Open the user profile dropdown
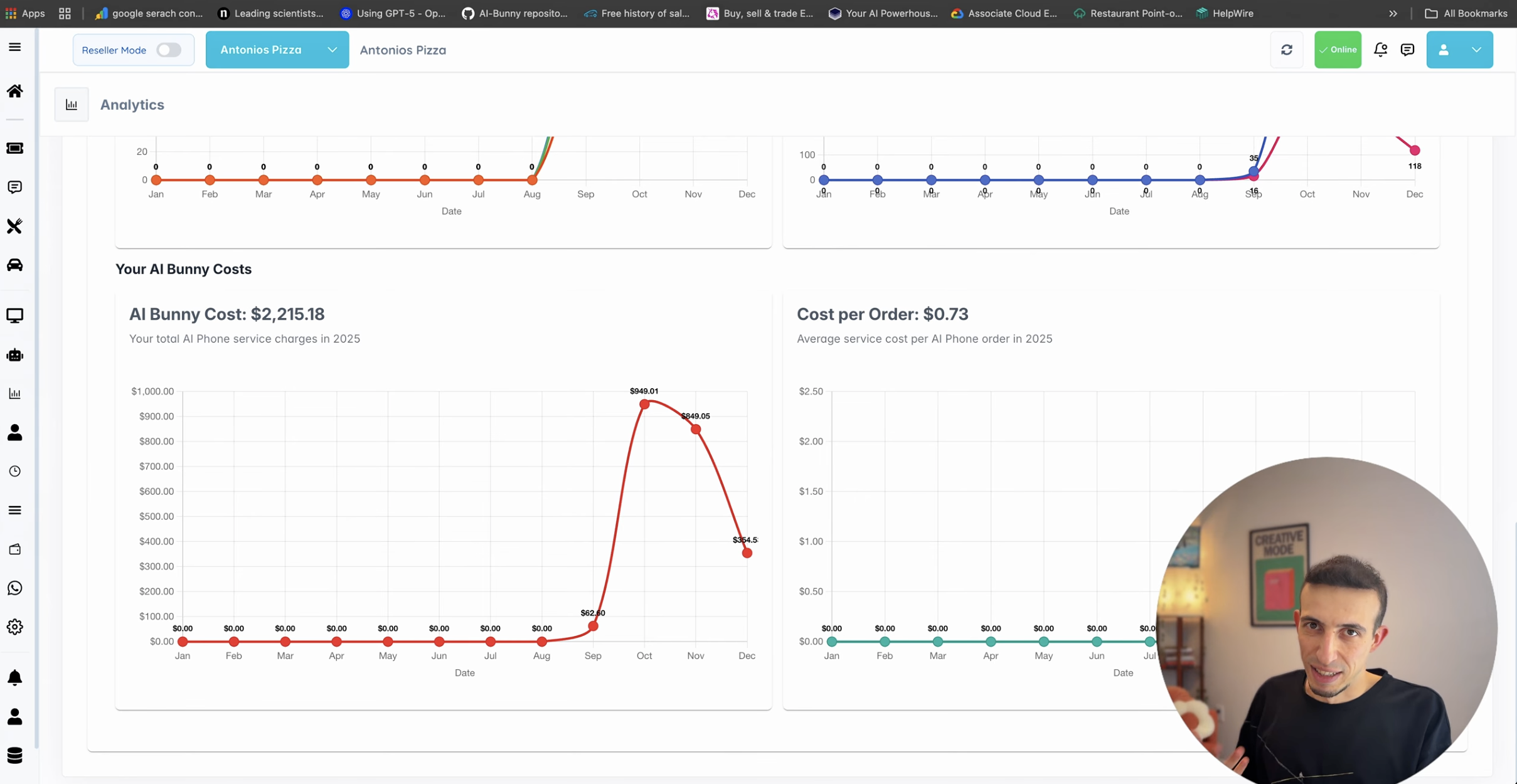 pyautogui.click(x=1459, y=50)
